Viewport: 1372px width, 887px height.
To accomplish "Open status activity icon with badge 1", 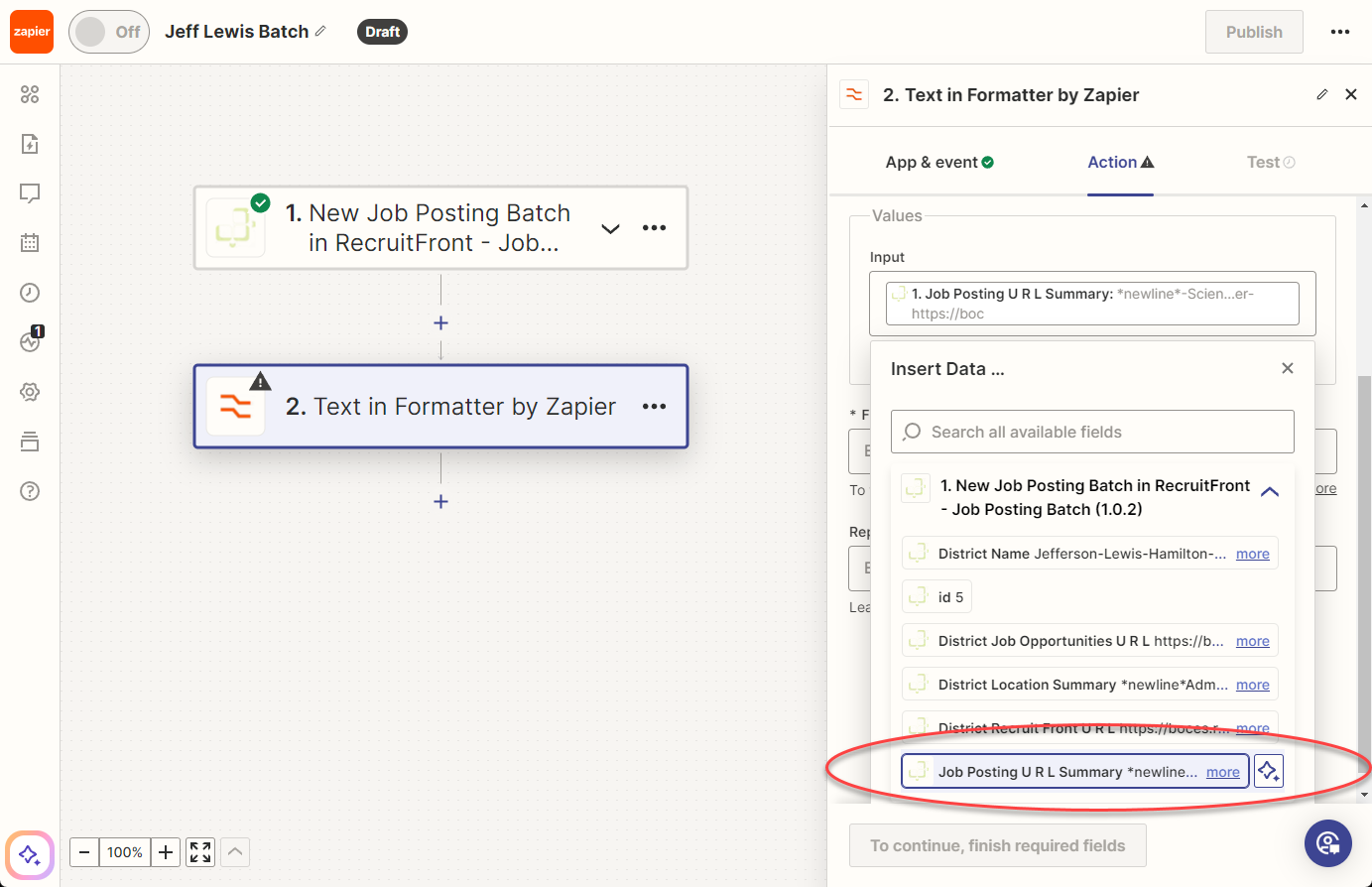I will pyautogui.click(x=31, y=340).
